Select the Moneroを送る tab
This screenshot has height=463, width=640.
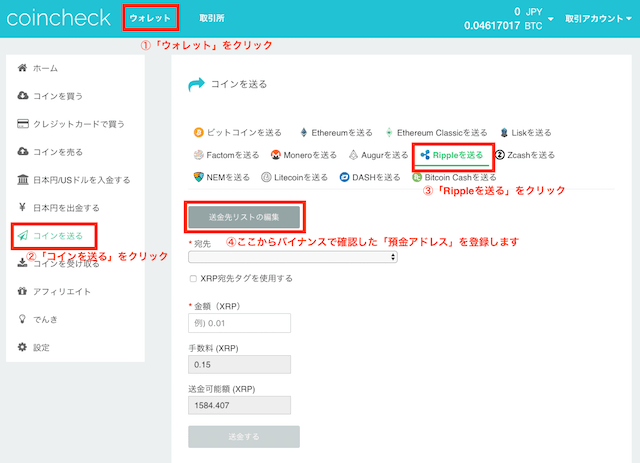(x=304, y=155)
